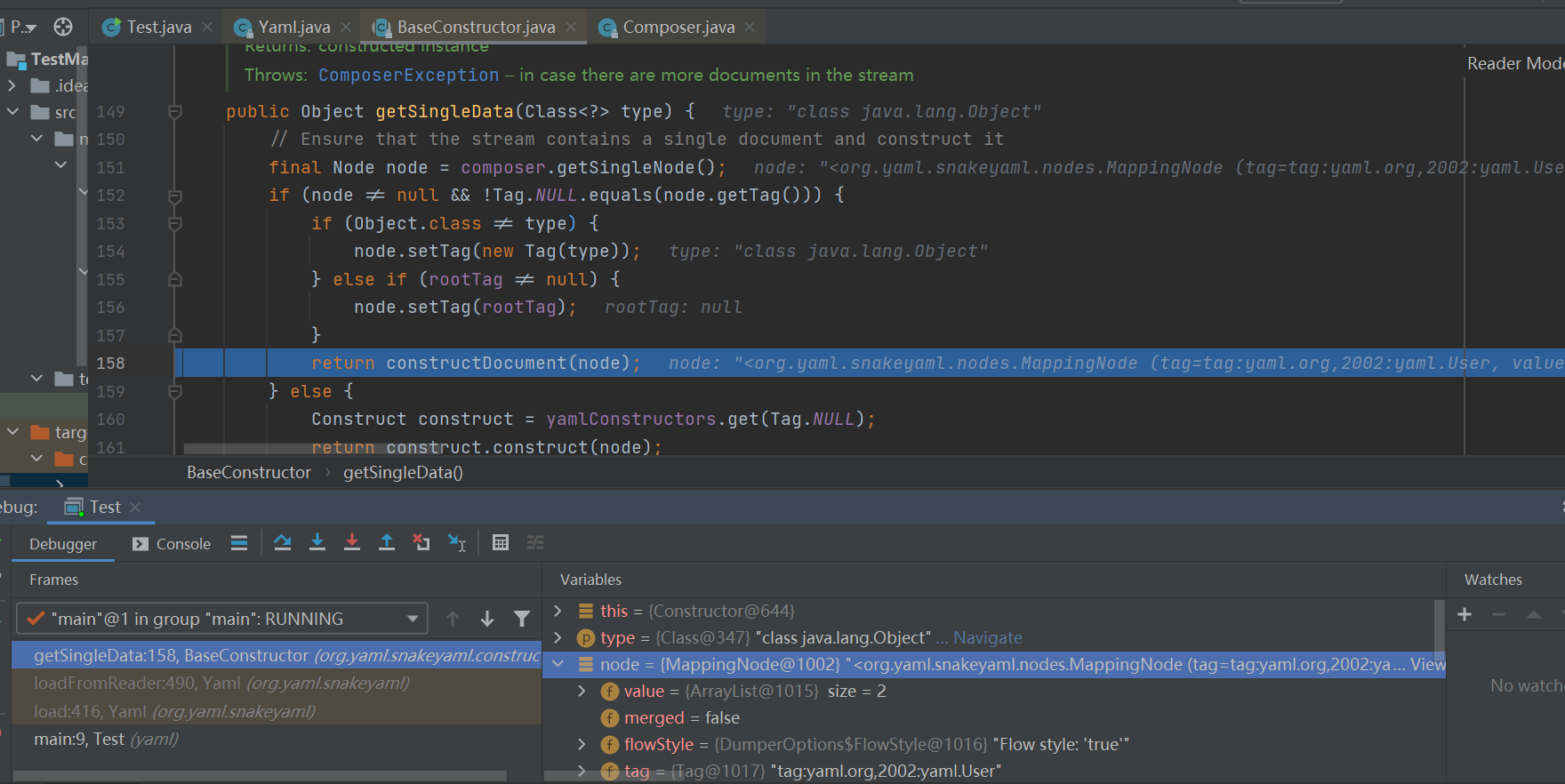The height and width of the screenshot is (784, 1565).
Task: Click the View link on node variable
Action: point(1427,664)
